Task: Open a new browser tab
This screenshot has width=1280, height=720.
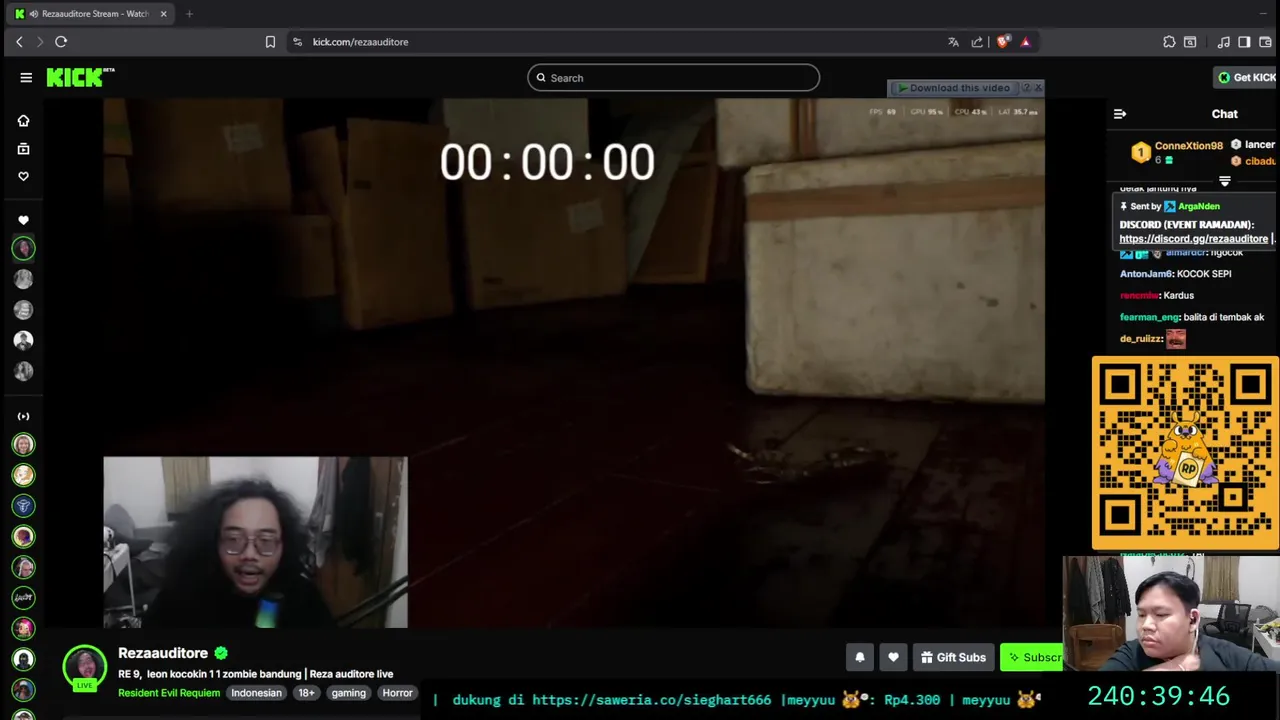Action: (189, 14)
